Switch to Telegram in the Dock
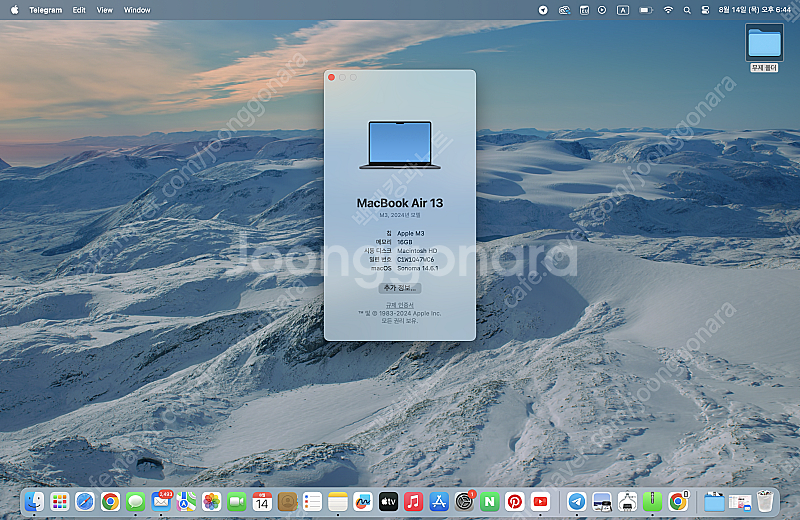 pyautogui.click(x=577, y=502)
